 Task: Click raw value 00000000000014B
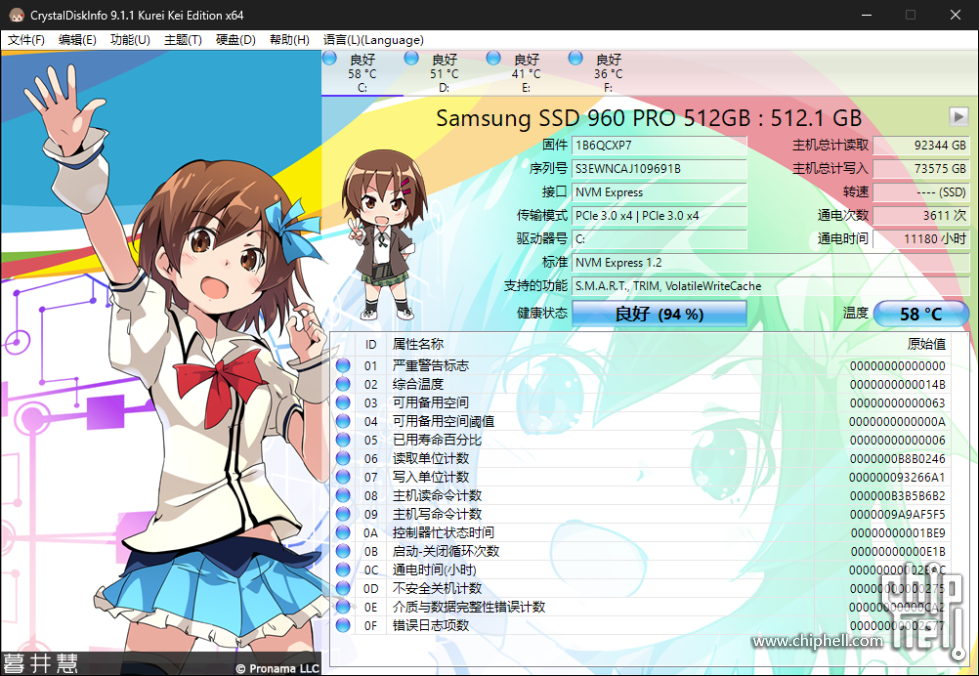pyautogui.click(x=898, y=385)
